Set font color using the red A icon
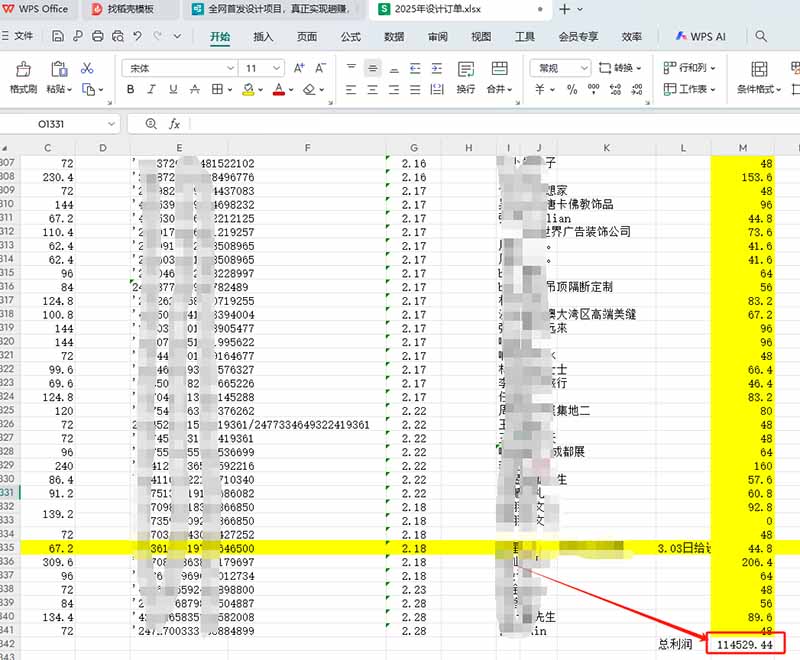800x660 pixels. click(279, 89)
